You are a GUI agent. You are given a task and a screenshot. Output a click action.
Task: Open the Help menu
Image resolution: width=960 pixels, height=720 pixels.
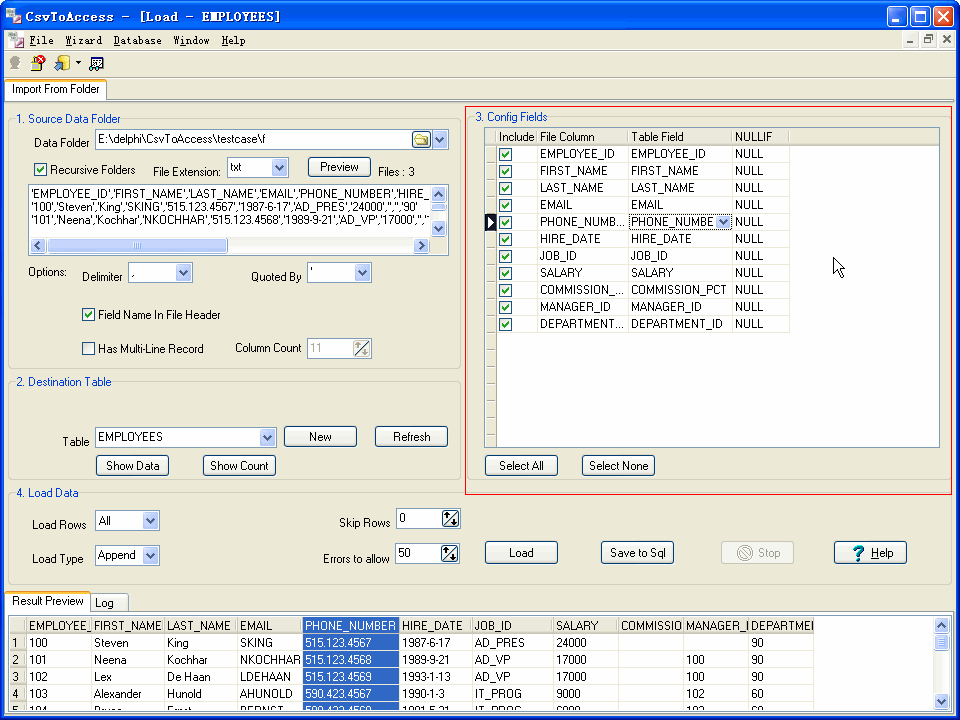click(233, 40)
